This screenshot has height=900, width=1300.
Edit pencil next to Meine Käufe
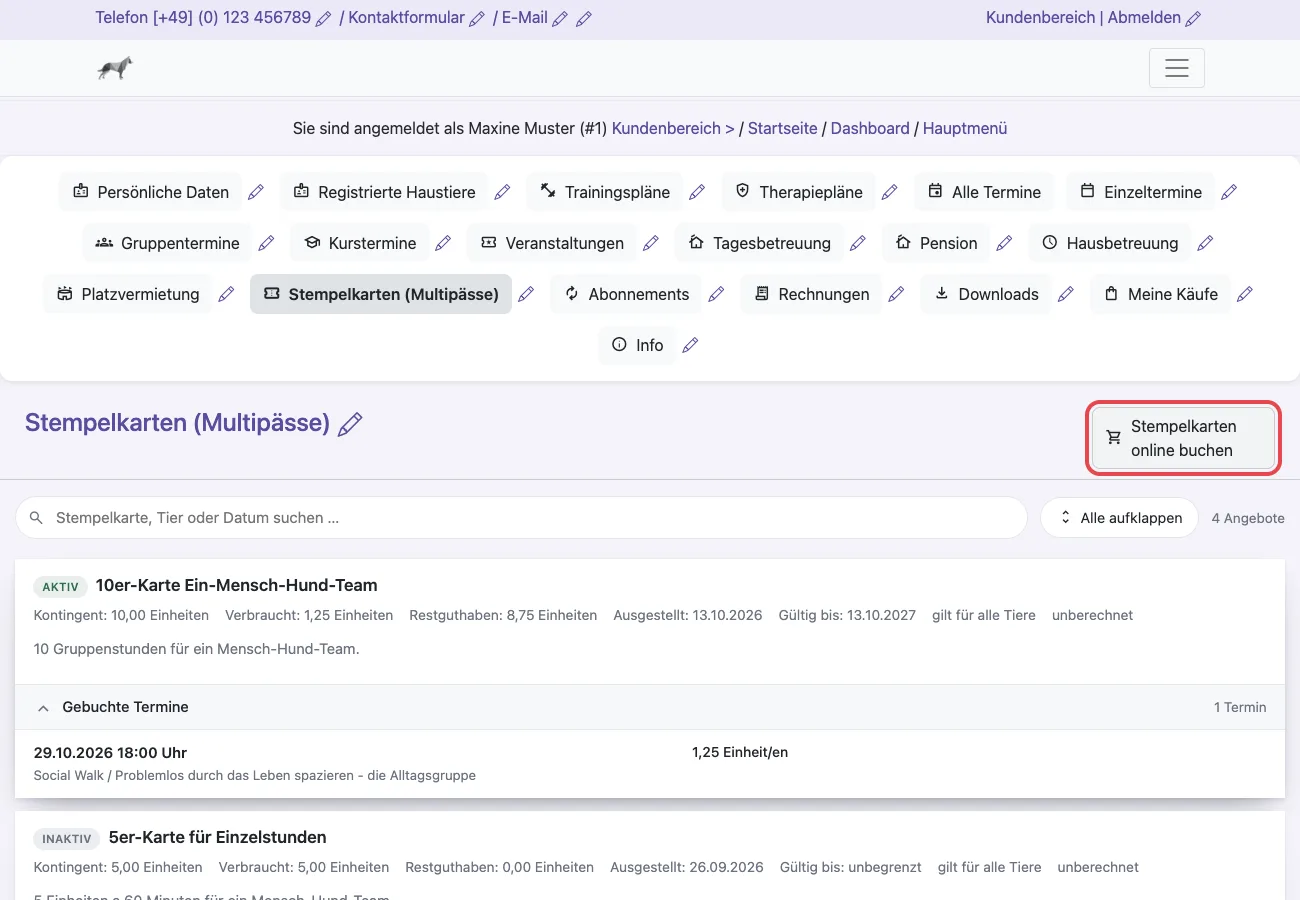[1245, 294]
